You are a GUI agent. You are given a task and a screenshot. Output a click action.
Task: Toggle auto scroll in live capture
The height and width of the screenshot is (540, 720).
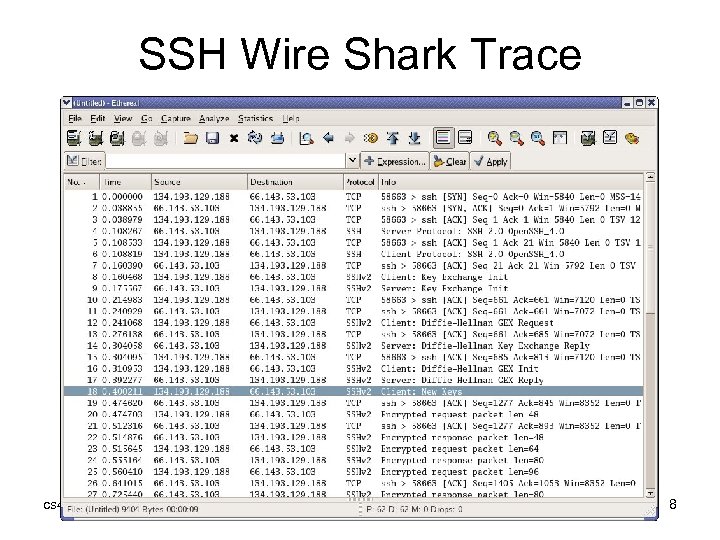tap(465, 138)
